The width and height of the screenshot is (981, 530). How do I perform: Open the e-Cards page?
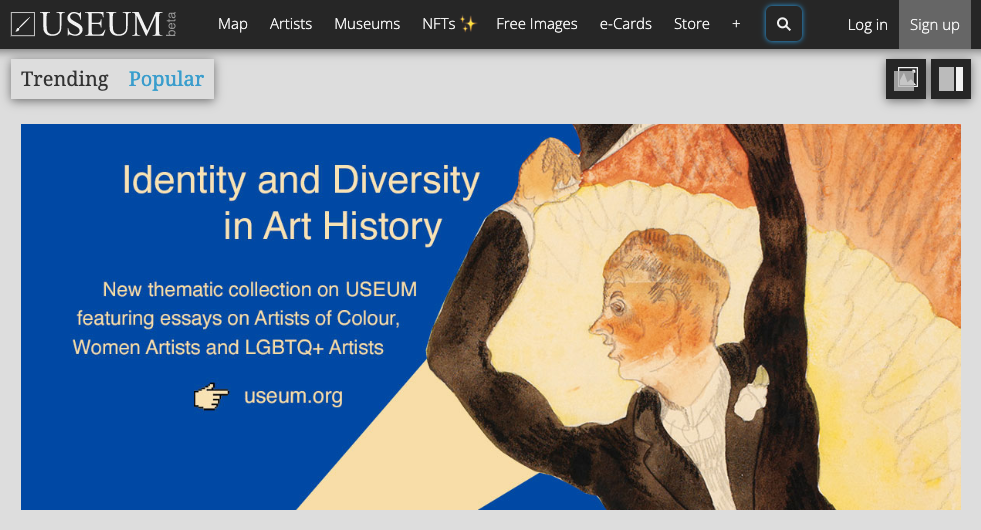[x=626, y=24]
